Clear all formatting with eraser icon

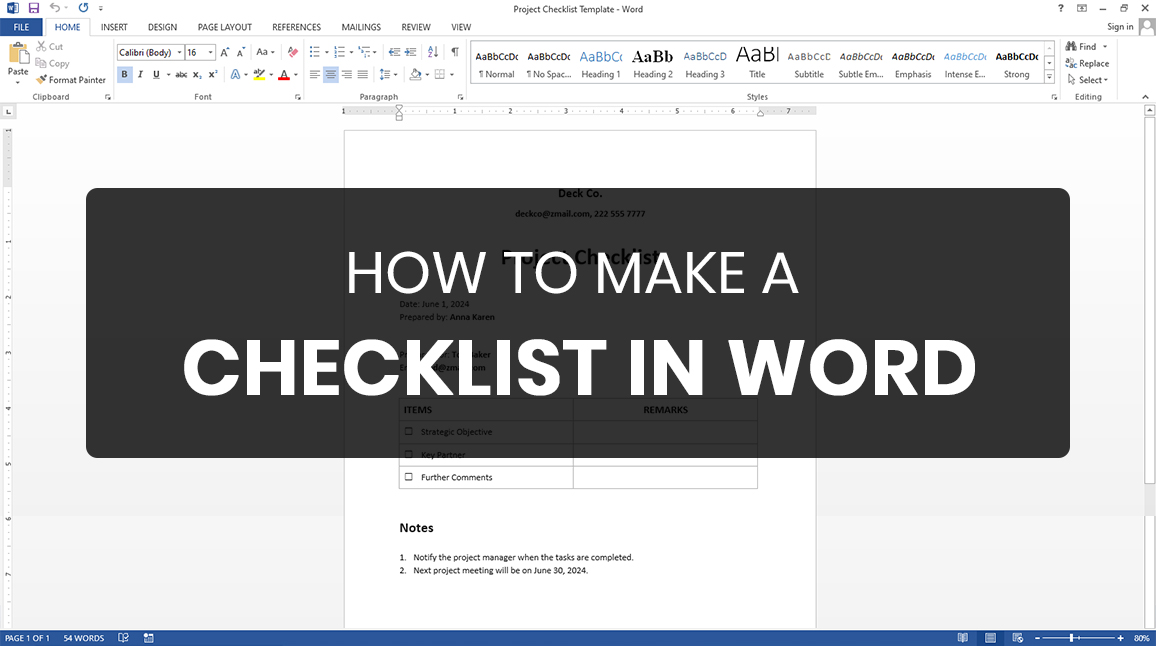(x=293, y=52)
